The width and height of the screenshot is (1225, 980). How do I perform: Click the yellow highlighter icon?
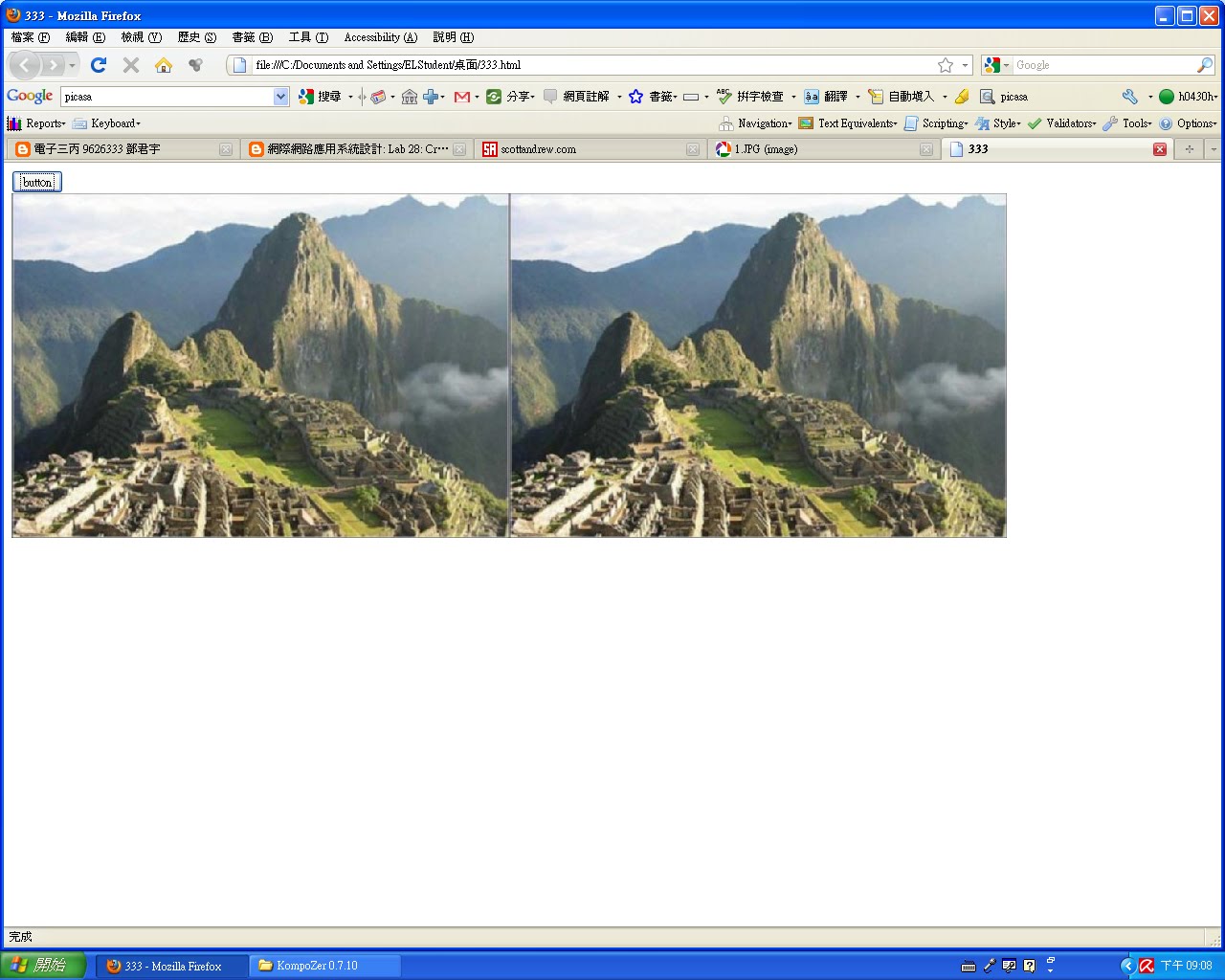point(962,97)
